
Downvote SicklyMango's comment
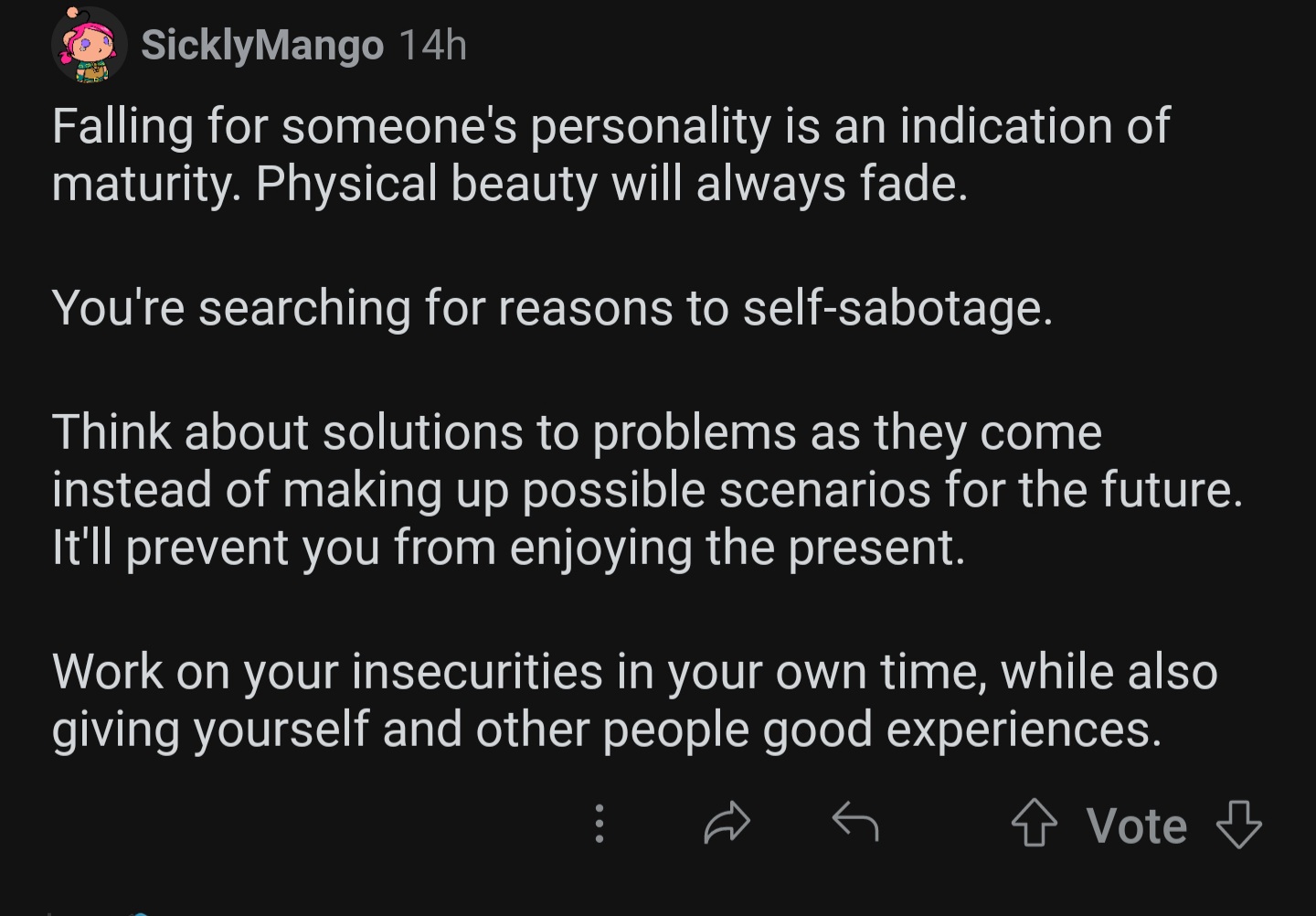(1239, 824)
